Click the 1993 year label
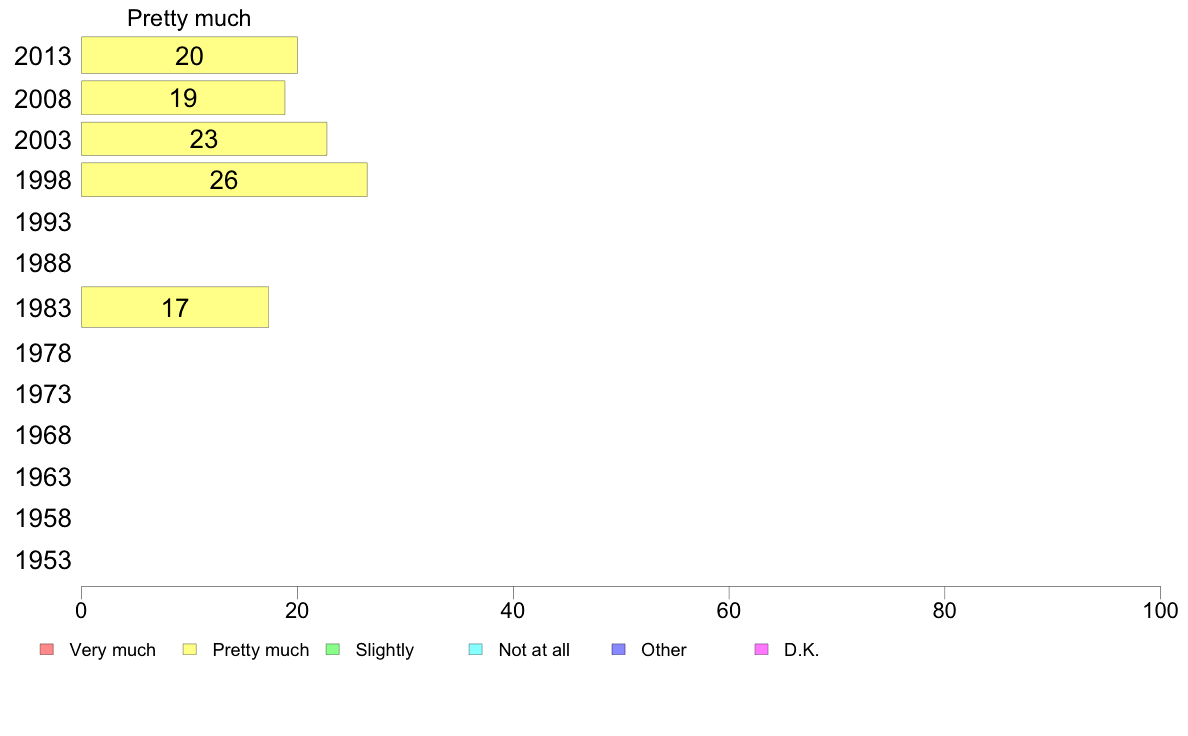The height and width of the screenshot is (736, 1188). [x=43, y=222]
